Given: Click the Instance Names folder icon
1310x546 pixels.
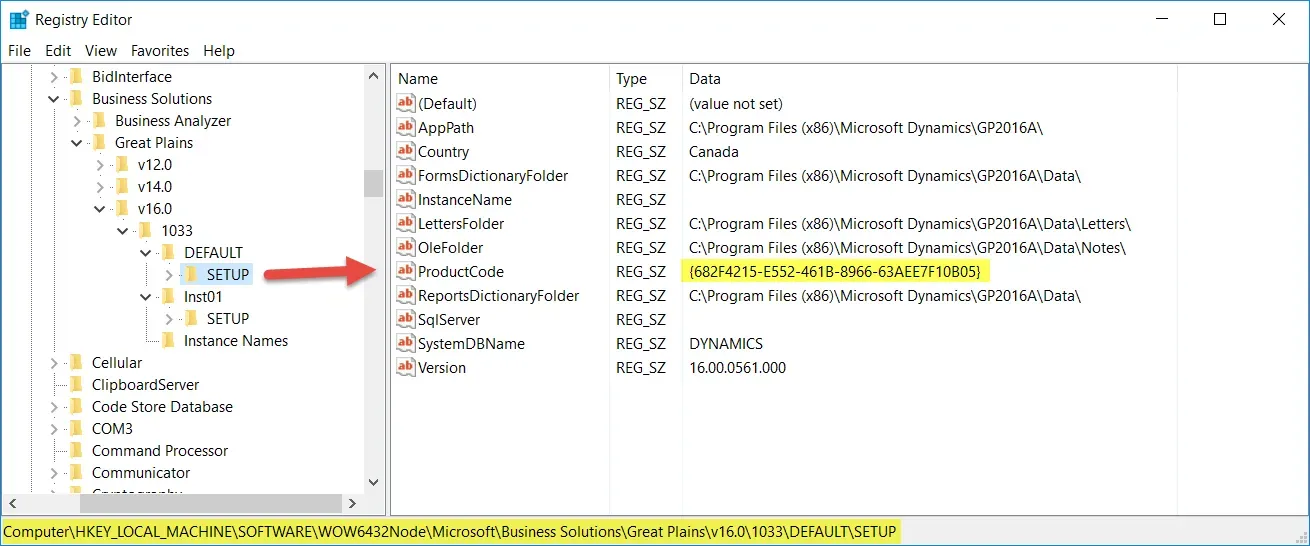Looking at the screenshot, I should click(168, 341).
